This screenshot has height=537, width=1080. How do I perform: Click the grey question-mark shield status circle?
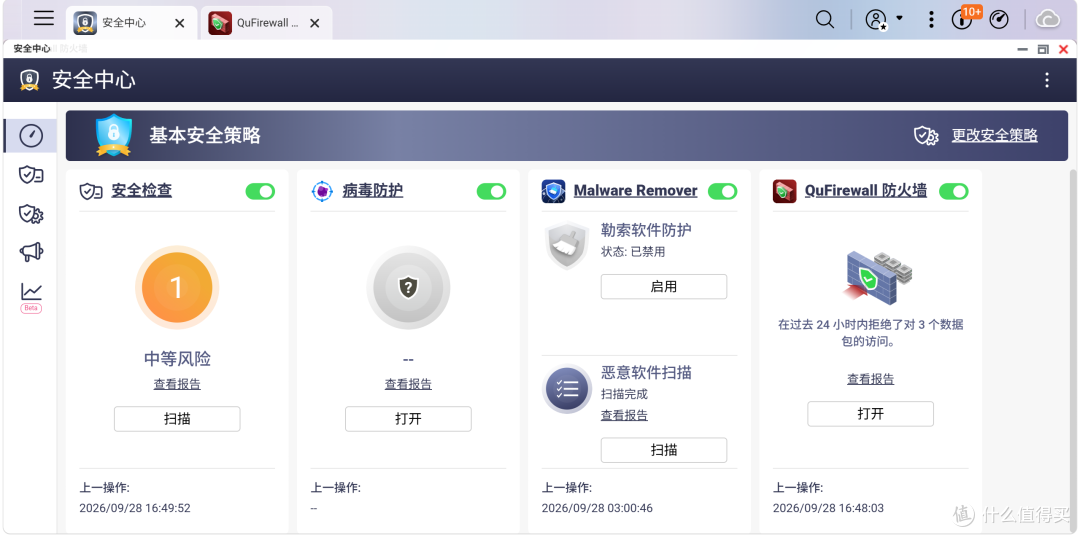(x=408, y=287)
